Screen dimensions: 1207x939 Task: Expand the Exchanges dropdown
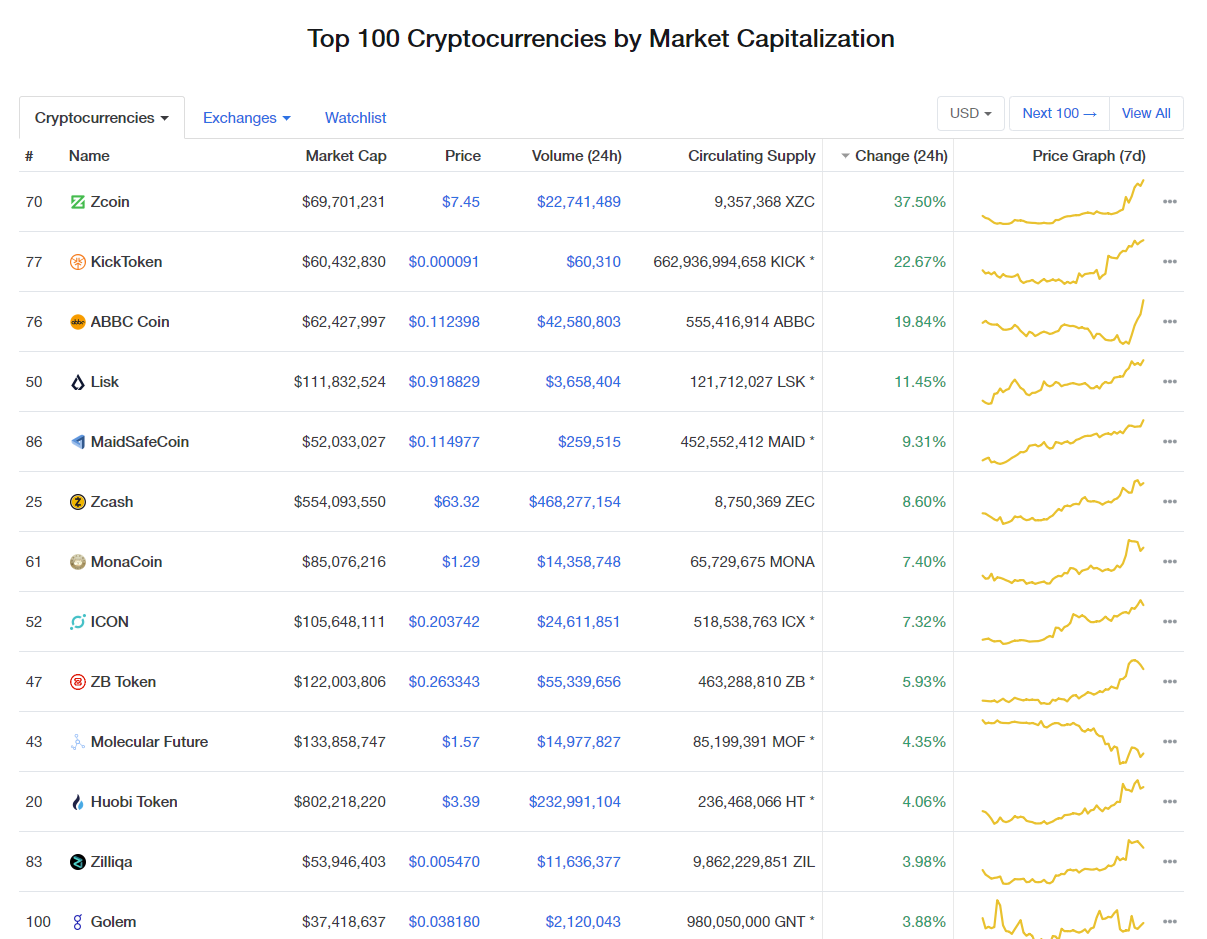pyautogui.click(x=247, y=118)
